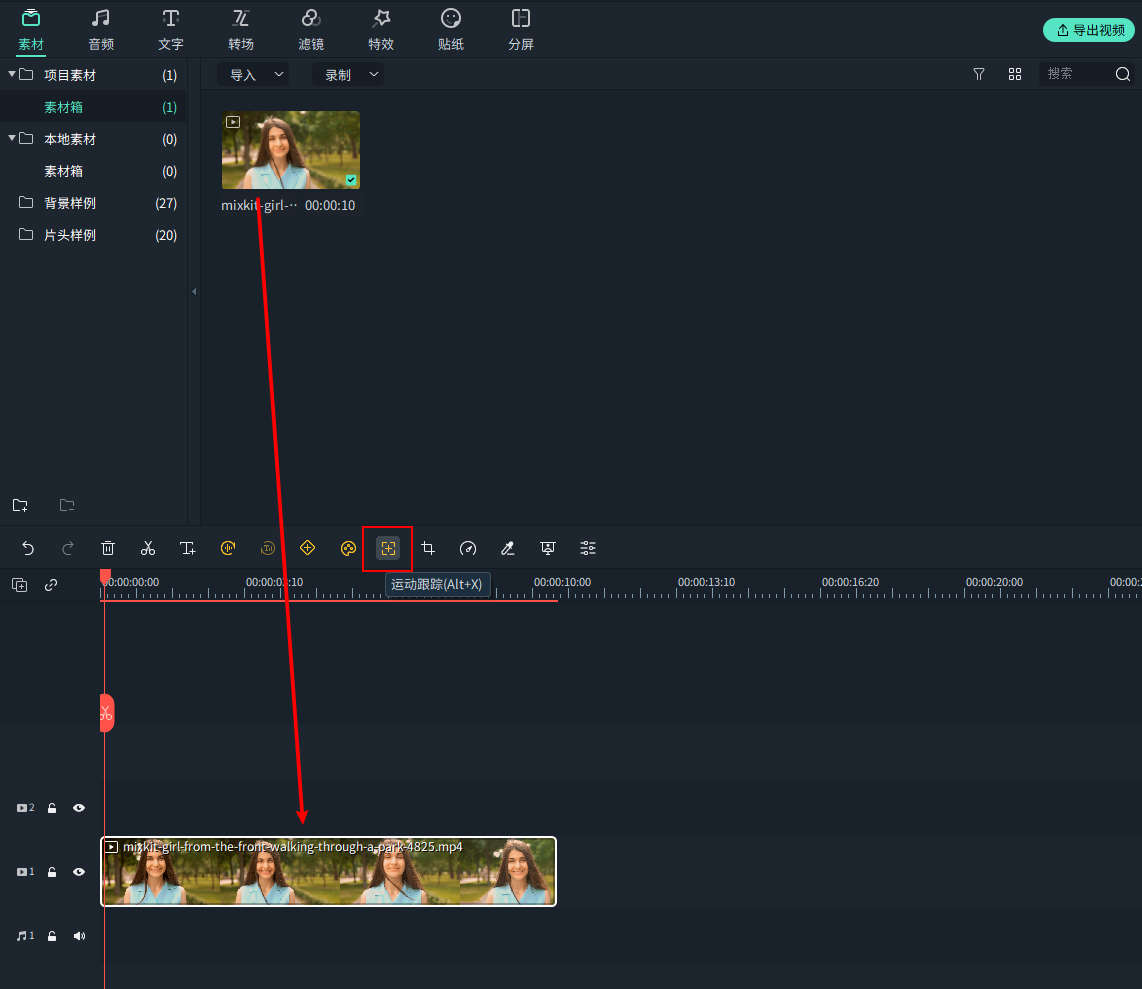
Task: Hide video track 1 with eye icon
Action: click(x=79, y=872)
